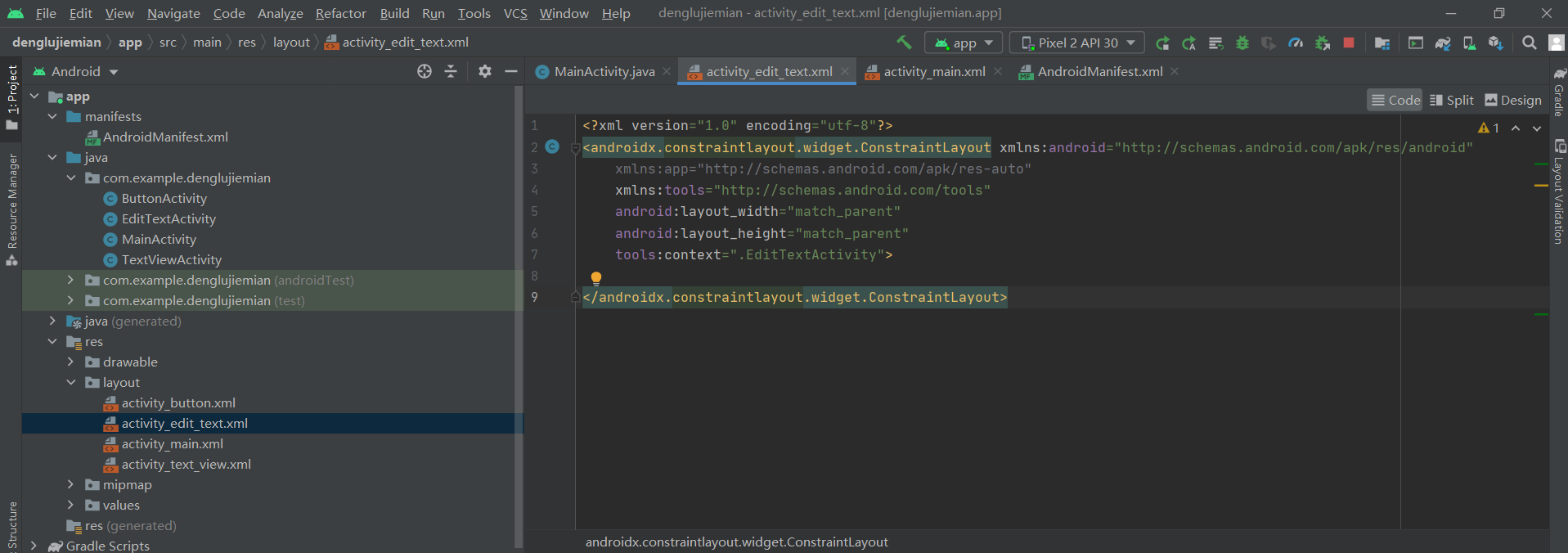Open the AVD Manager icon
Image resolution: width=1568 pixels, height=553 pixels.
point(1469,43)
